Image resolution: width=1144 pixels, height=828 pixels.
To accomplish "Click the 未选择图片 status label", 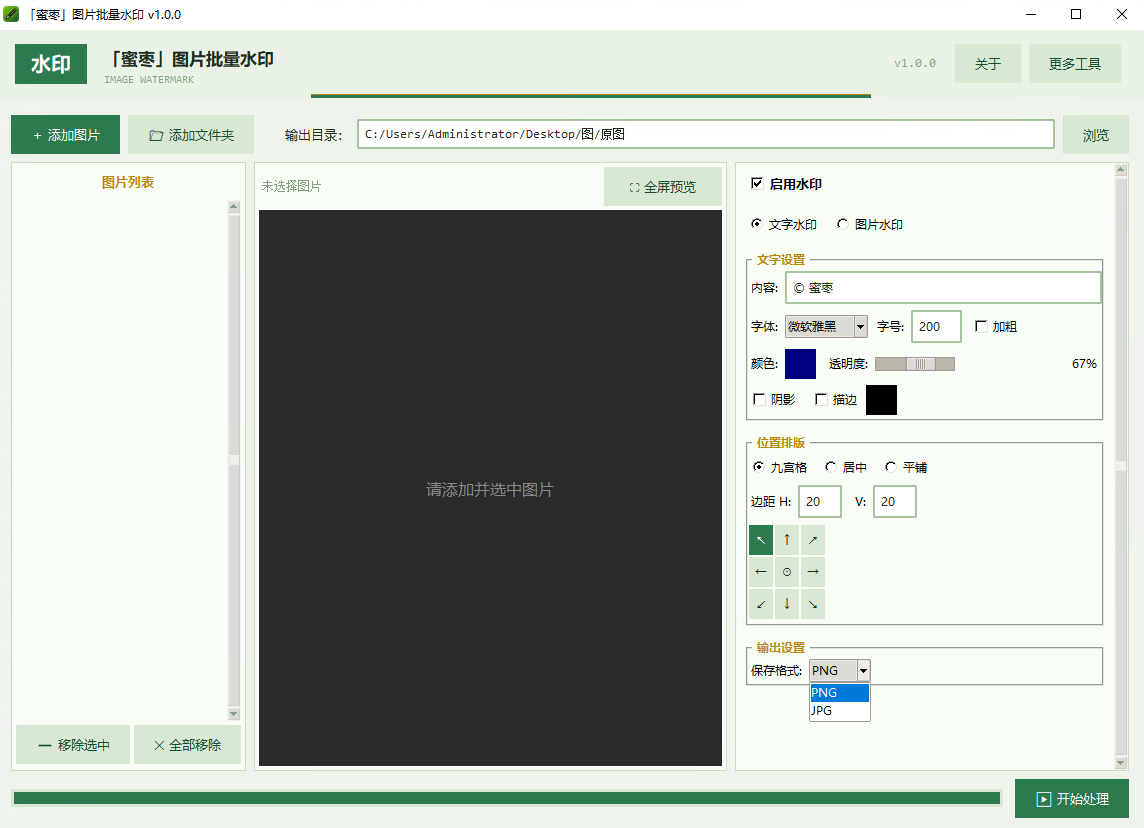I will pos(291,186).
